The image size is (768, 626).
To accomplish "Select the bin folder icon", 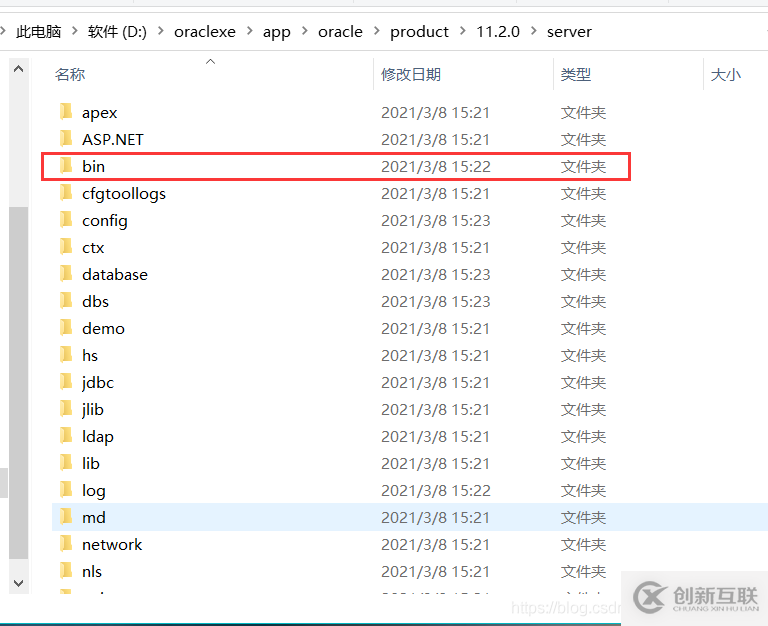I will click(x=66, y=166).
